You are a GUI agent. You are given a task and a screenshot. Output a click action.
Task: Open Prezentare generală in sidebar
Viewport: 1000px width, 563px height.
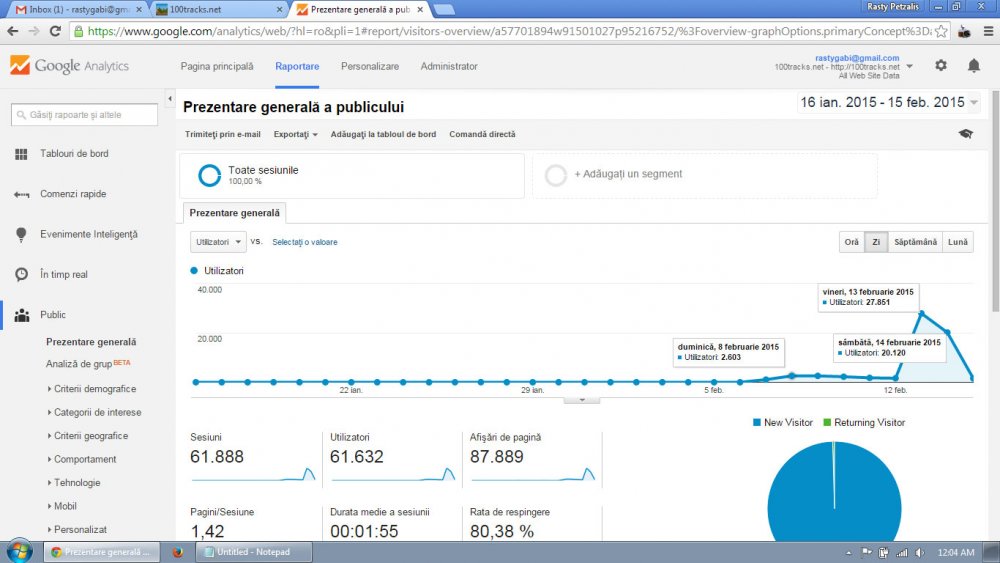pyautogui.click(x=91, y=342)
